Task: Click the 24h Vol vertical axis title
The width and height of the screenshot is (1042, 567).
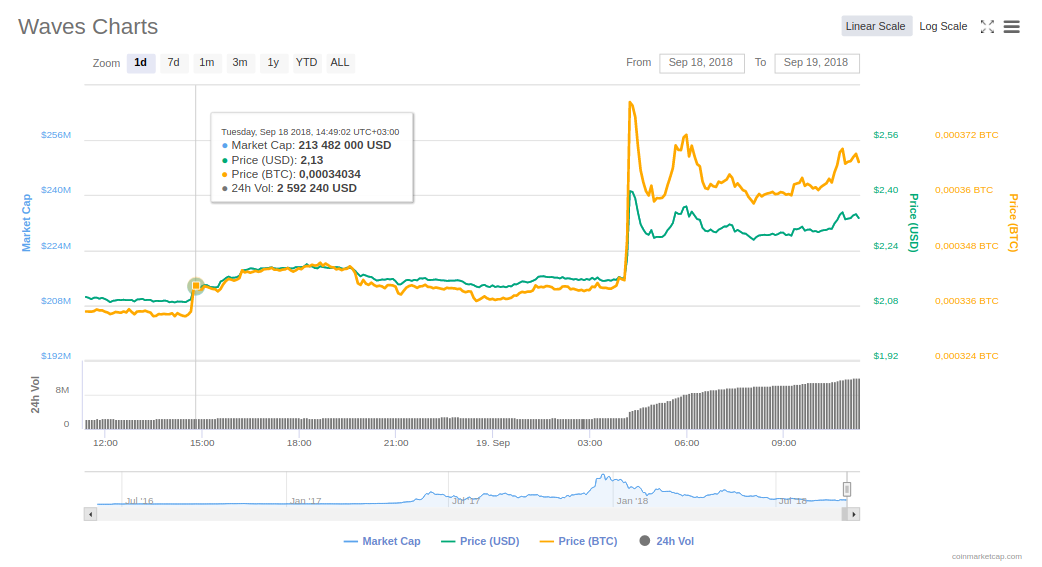Action: click(x=35, y=395)
